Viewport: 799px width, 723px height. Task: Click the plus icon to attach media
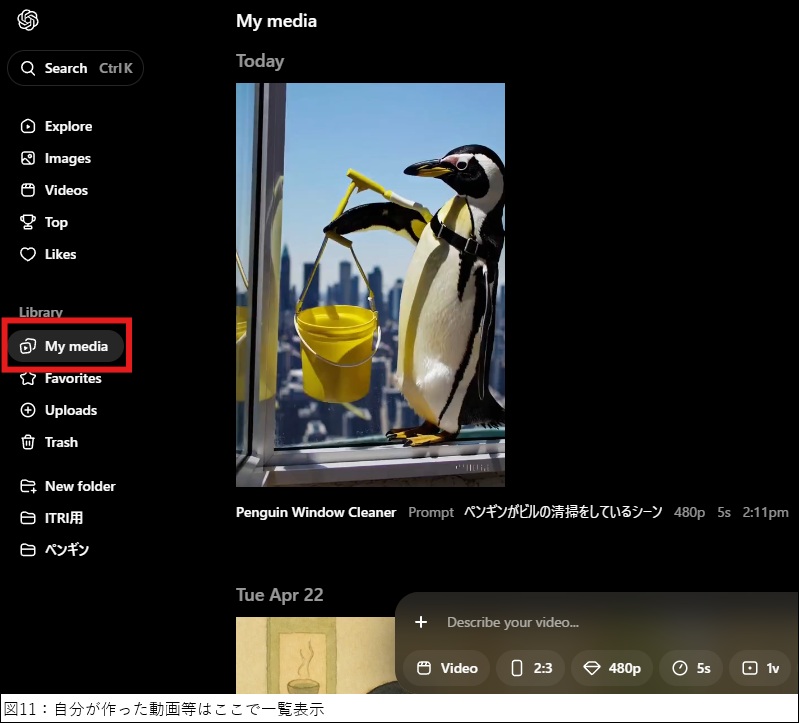[421, 622]
